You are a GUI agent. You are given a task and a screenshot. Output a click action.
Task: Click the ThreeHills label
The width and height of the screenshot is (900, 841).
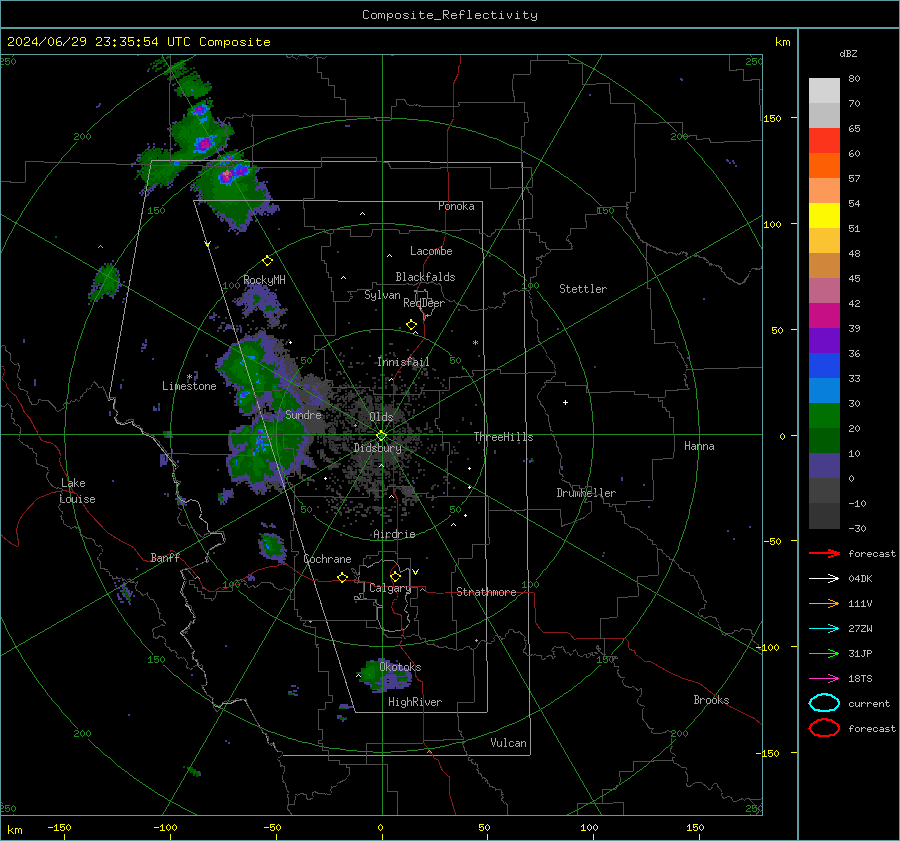(503, 437)
